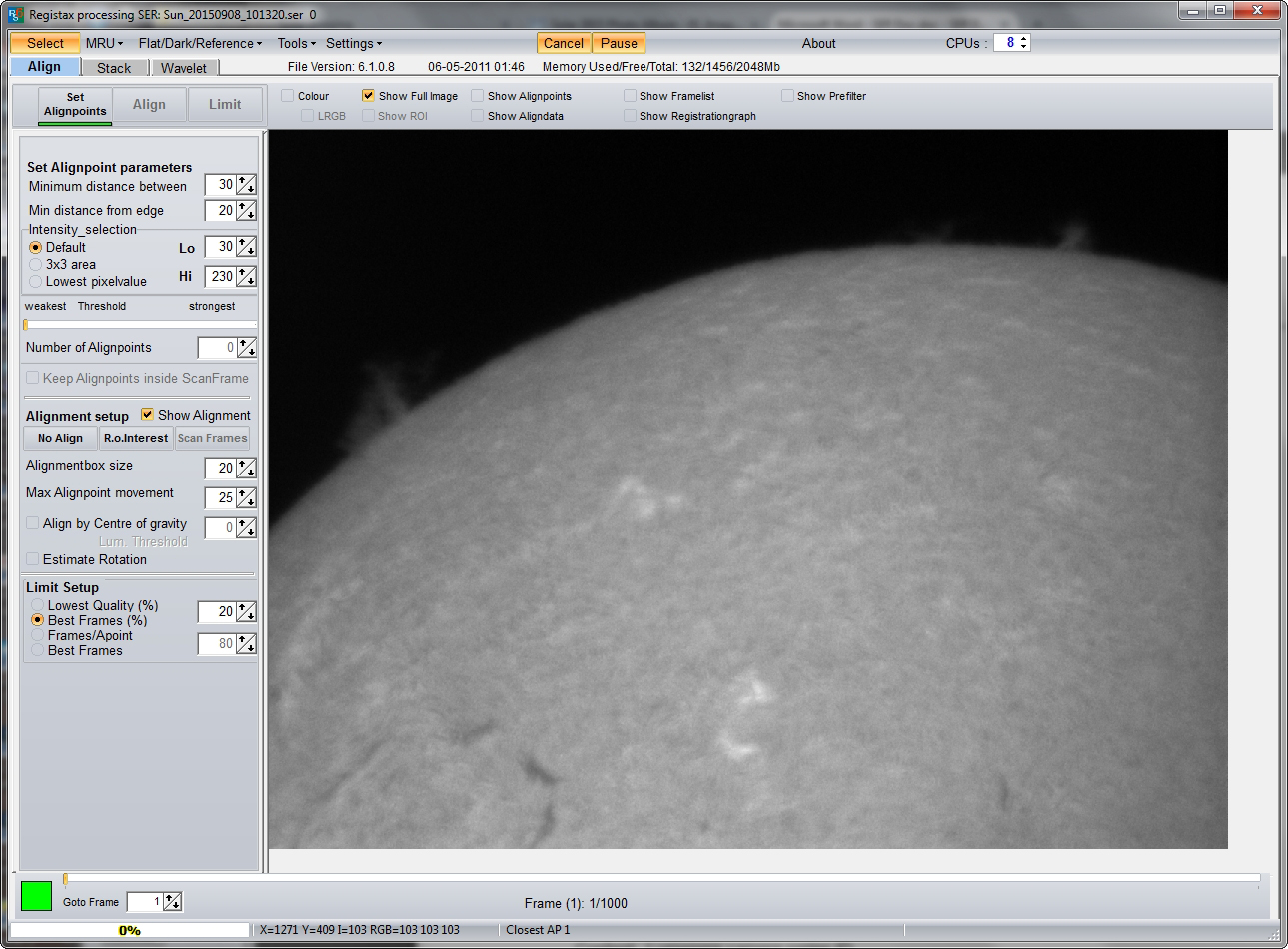Toggle Show Registrationgraph checkbox

pos(630,116)
